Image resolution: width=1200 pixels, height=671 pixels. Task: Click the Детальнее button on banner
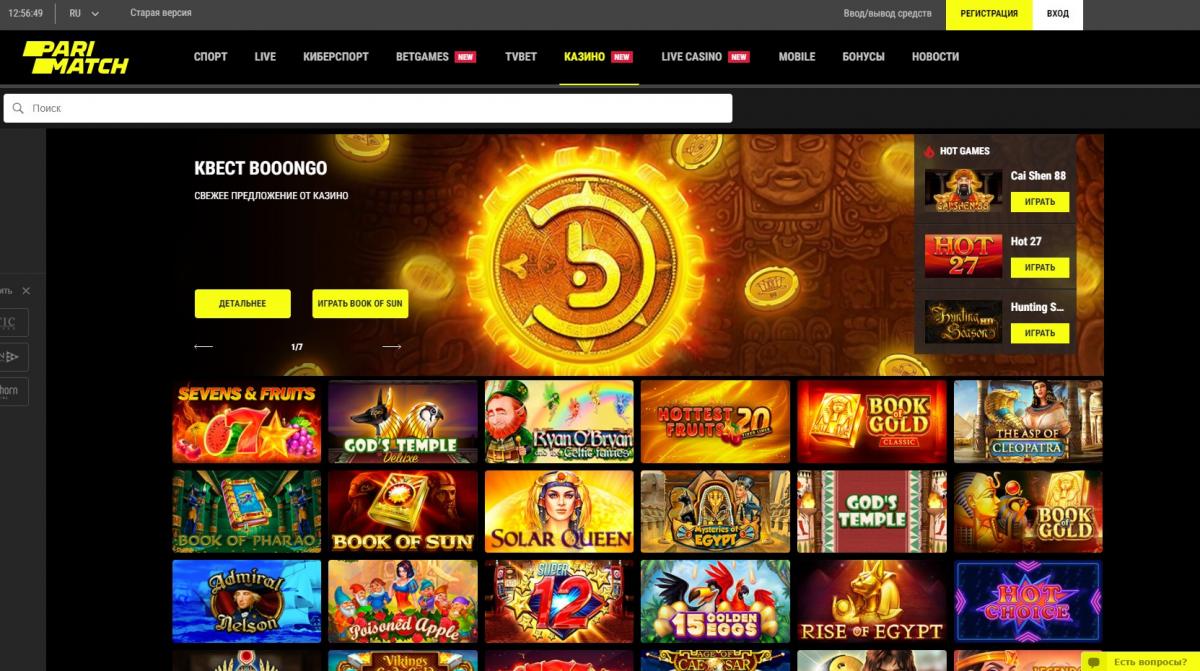tap(243, 303)
